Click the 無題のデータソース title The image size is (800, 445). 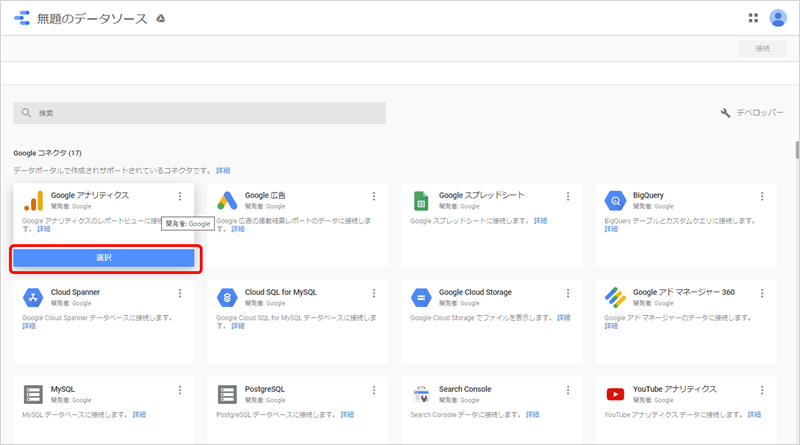click(92, 19)
